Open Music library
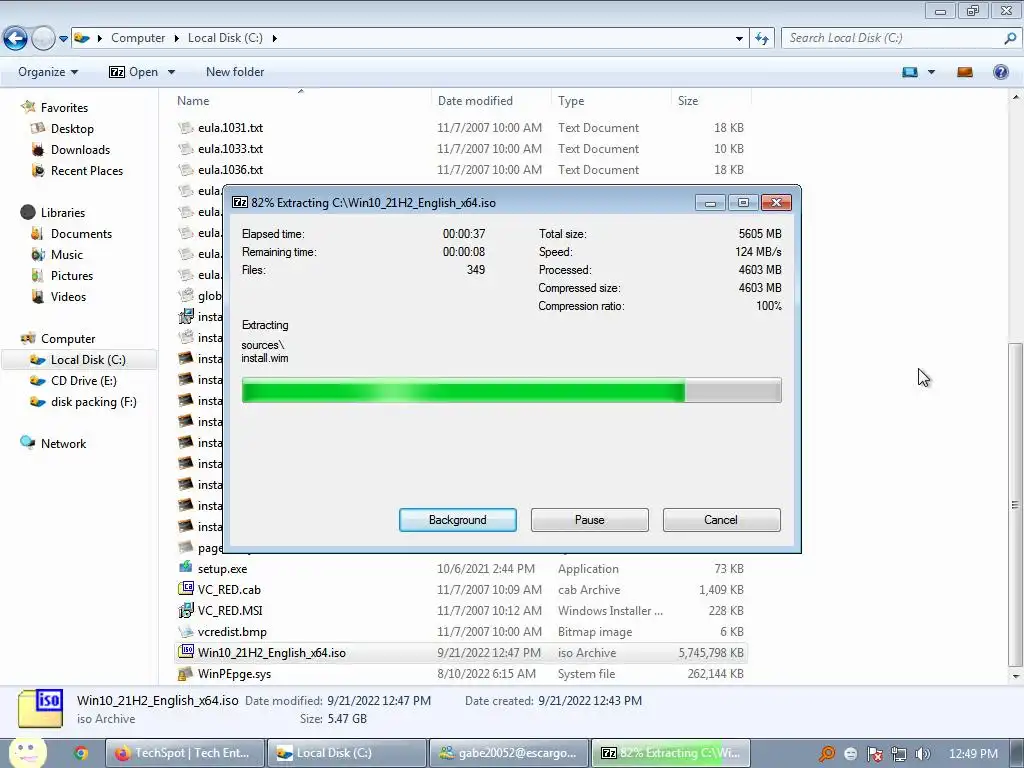Viewport: 1024px width, 768px height. [67, 255]
